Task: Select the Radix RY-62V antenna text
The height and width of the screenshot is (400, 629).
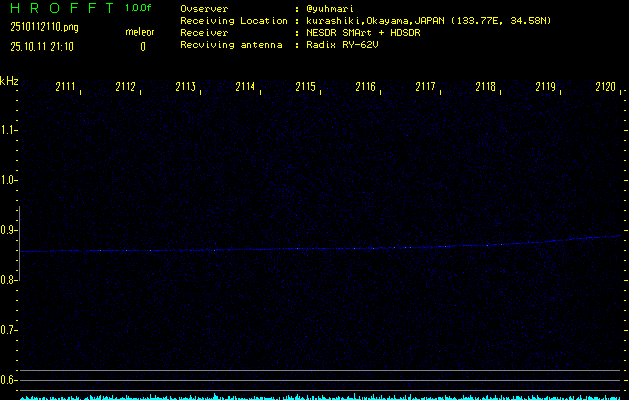Action: click(344, 45)
